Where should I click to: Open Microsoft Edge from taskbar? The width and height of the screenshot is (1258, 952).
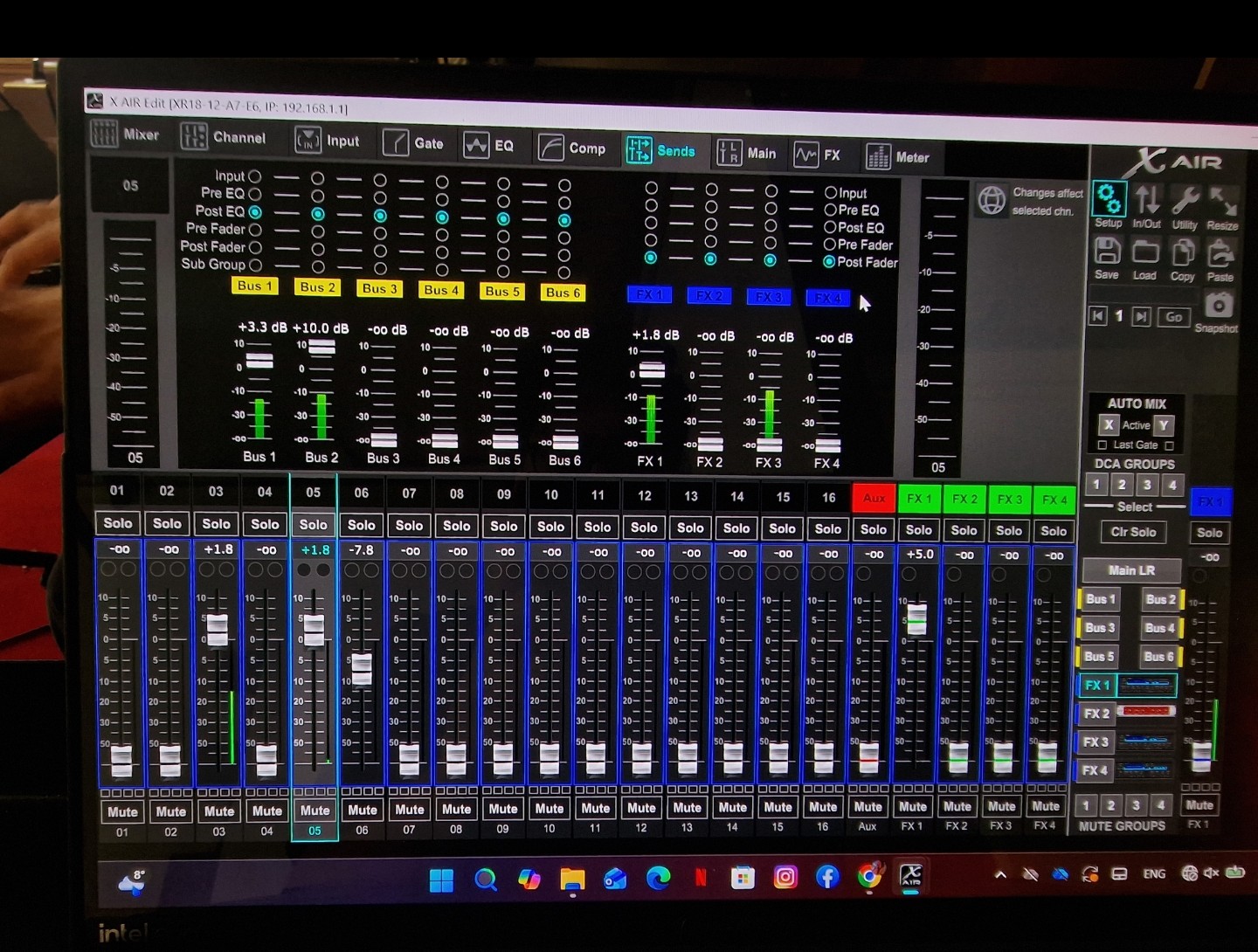click(658, 877)
